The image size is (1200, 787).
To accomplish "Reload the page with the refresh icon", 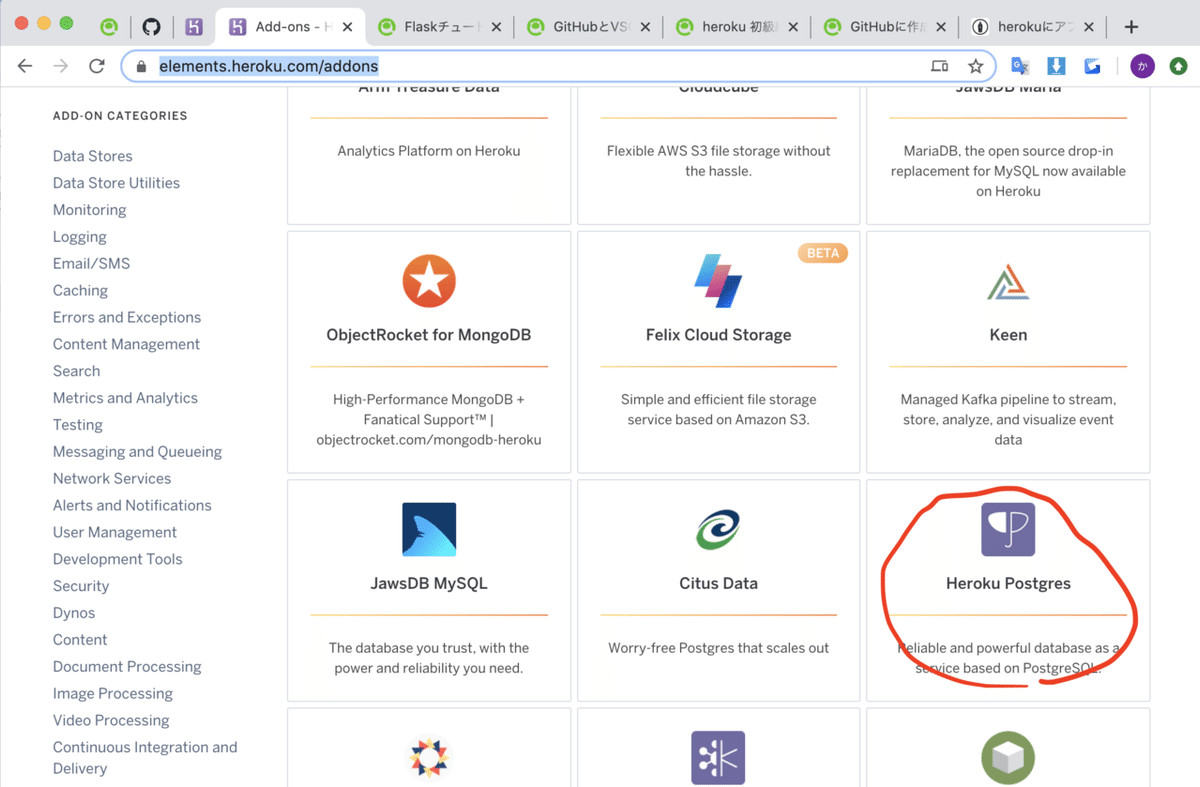I will [x=97, y=66].
